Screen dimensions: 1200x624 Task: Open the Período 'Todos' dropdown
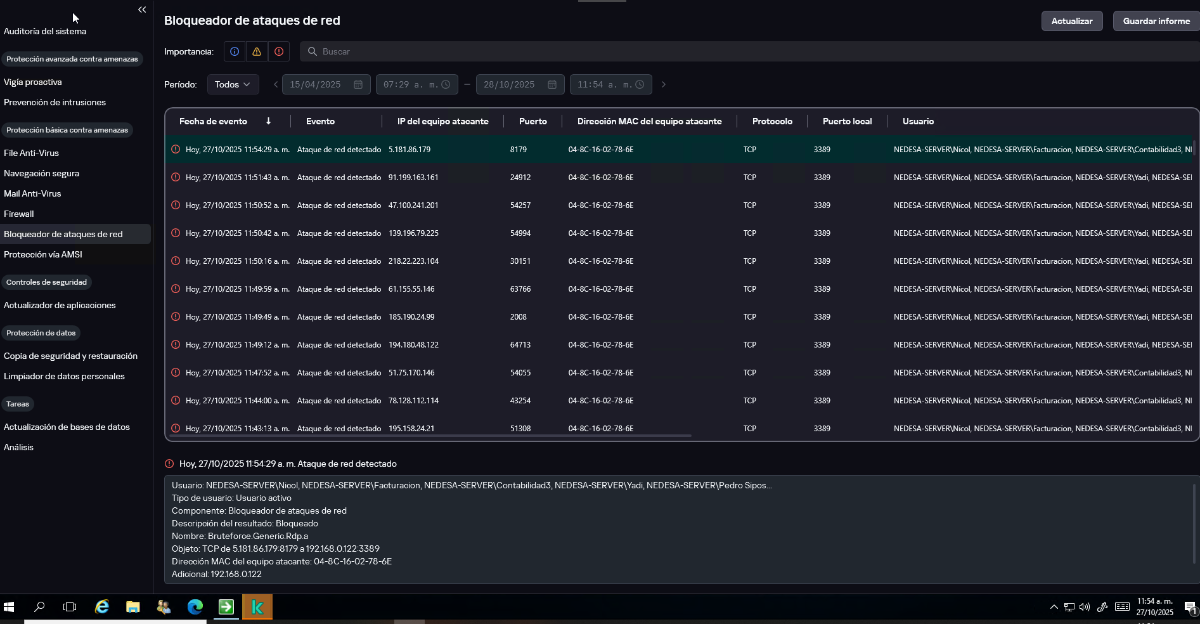tap(233, 85)
